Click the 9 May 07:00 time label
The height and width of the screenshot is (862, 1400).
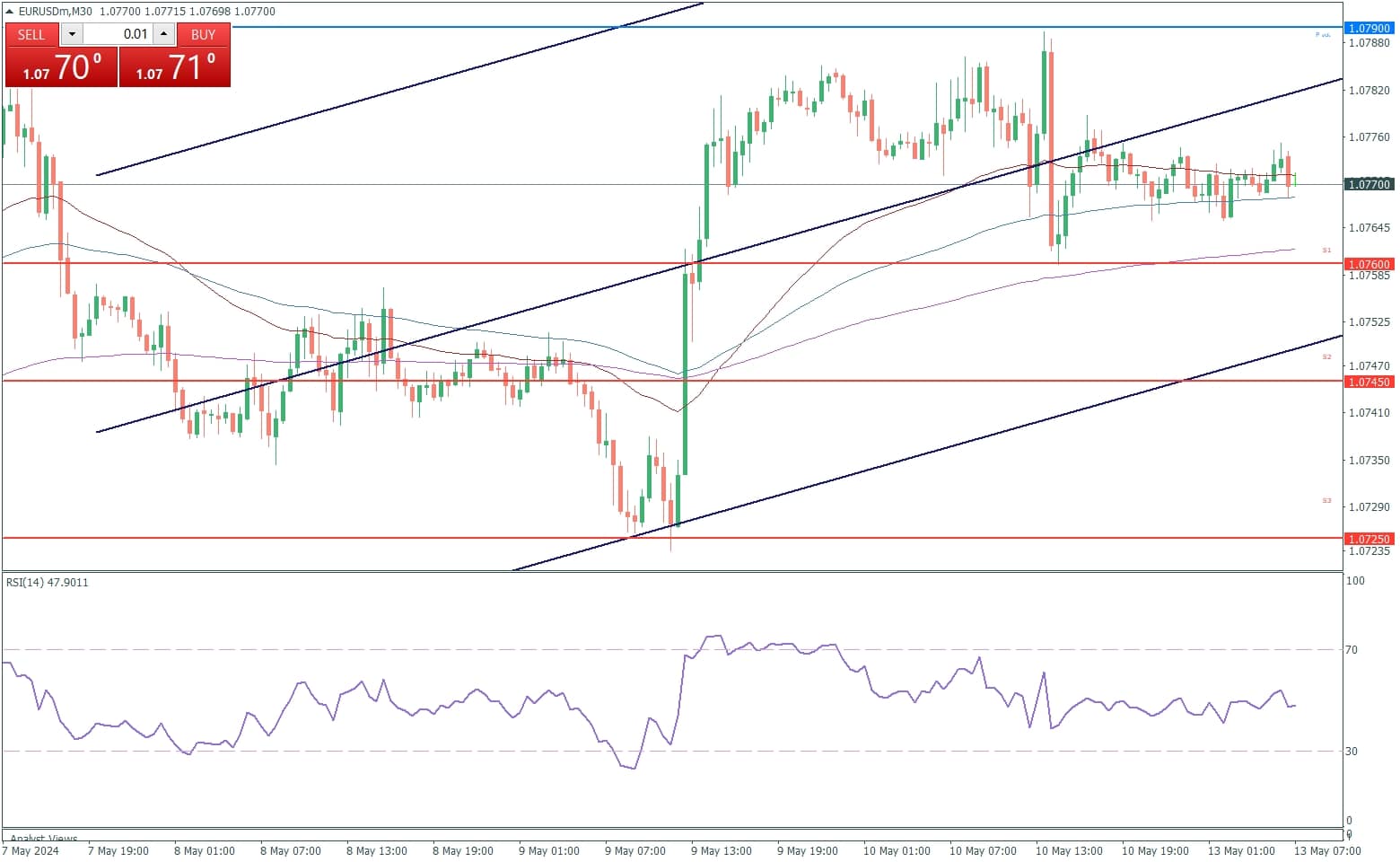tap(635, 850)
